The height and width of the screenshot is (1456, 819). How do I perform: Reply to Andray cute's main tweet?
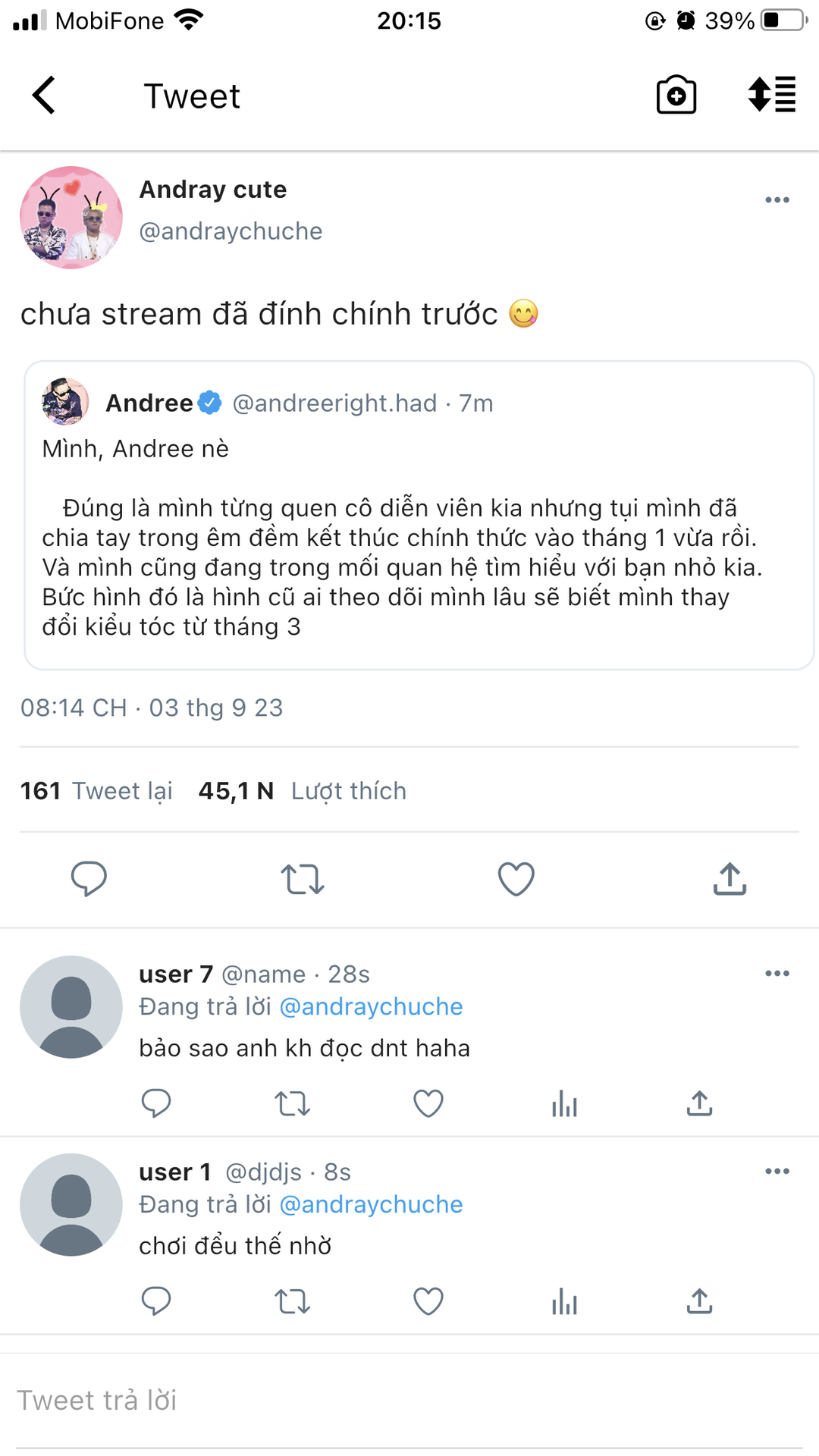click(89, 879)
